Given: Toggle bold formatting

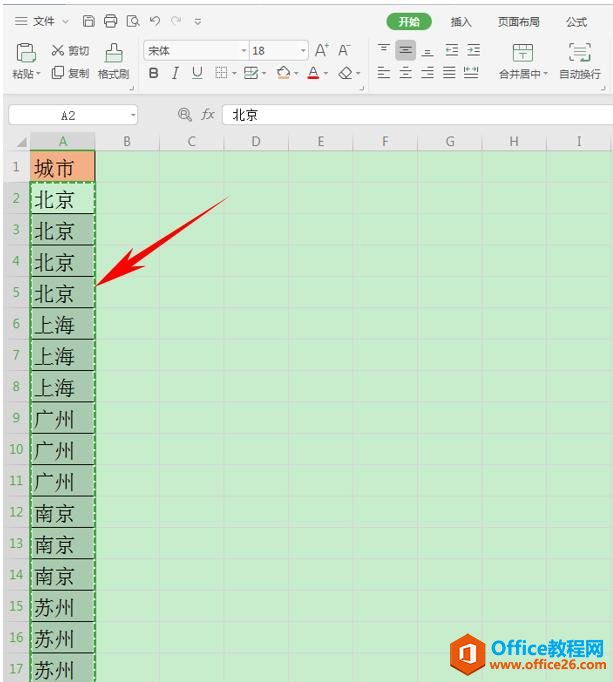Looking at the screenshot, I should (x=153, y=73).
